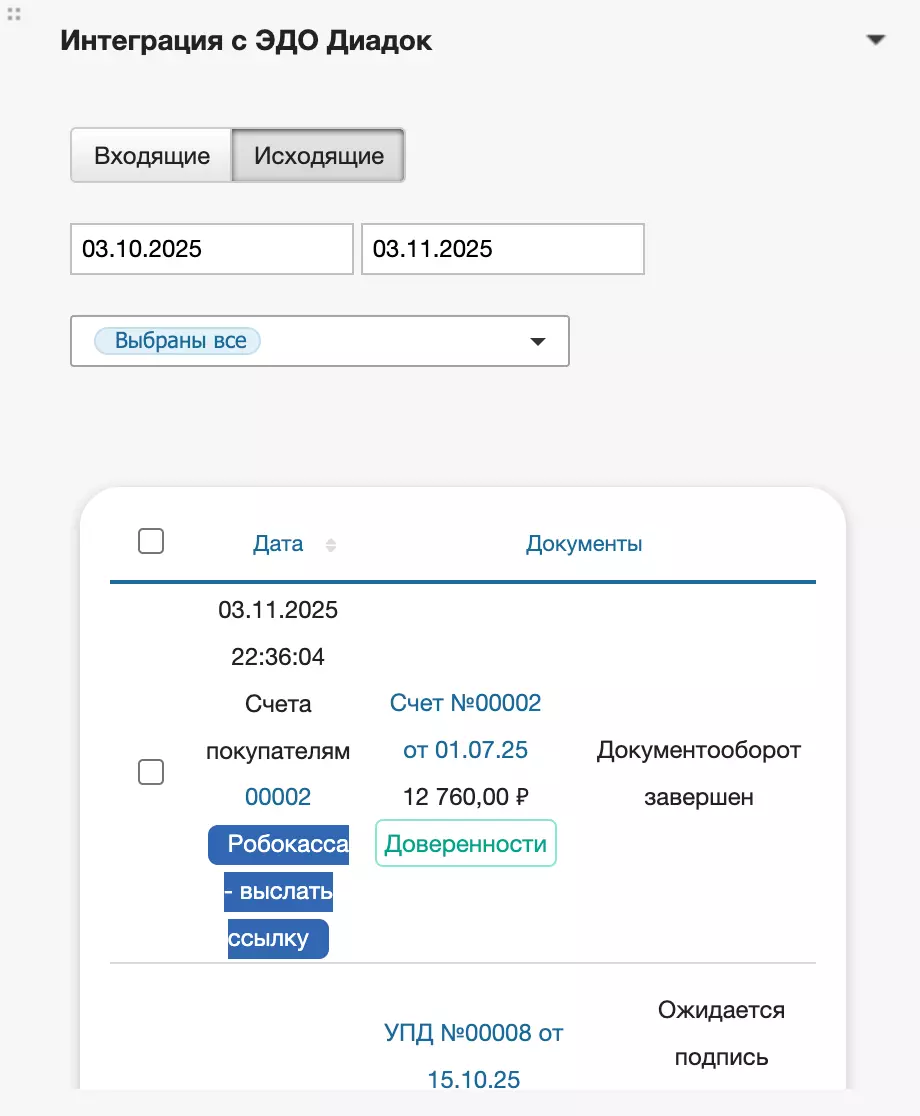Click the Выбраны все chip label

click(179, 341)
